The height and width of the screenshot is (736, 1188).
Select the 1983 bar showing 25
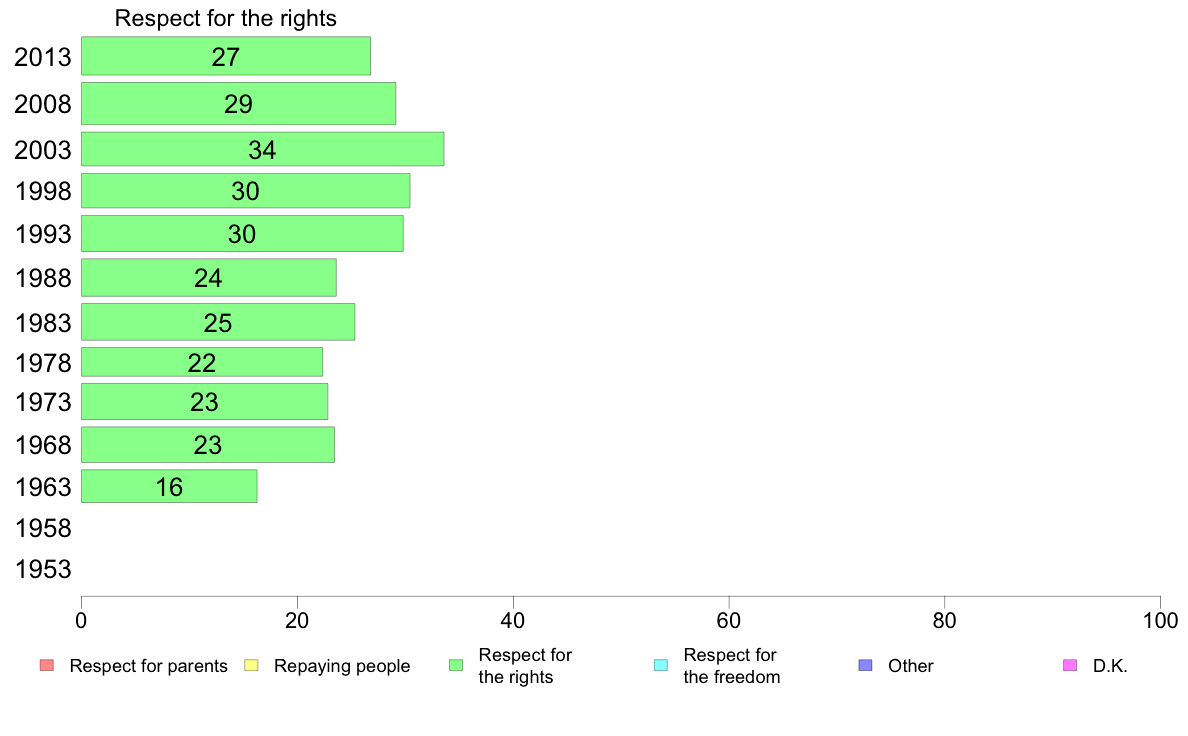click(x=218, y=322)
